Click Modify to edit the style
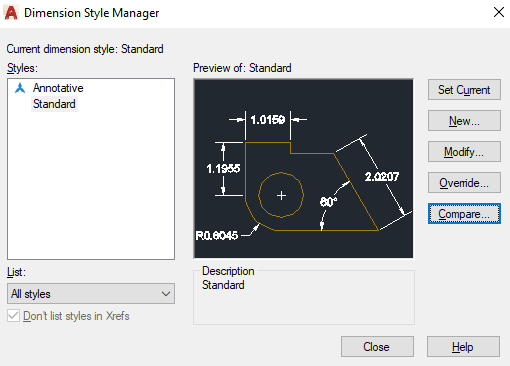The height and width of the screenshot is (366, 510). [x=464, y=152]
